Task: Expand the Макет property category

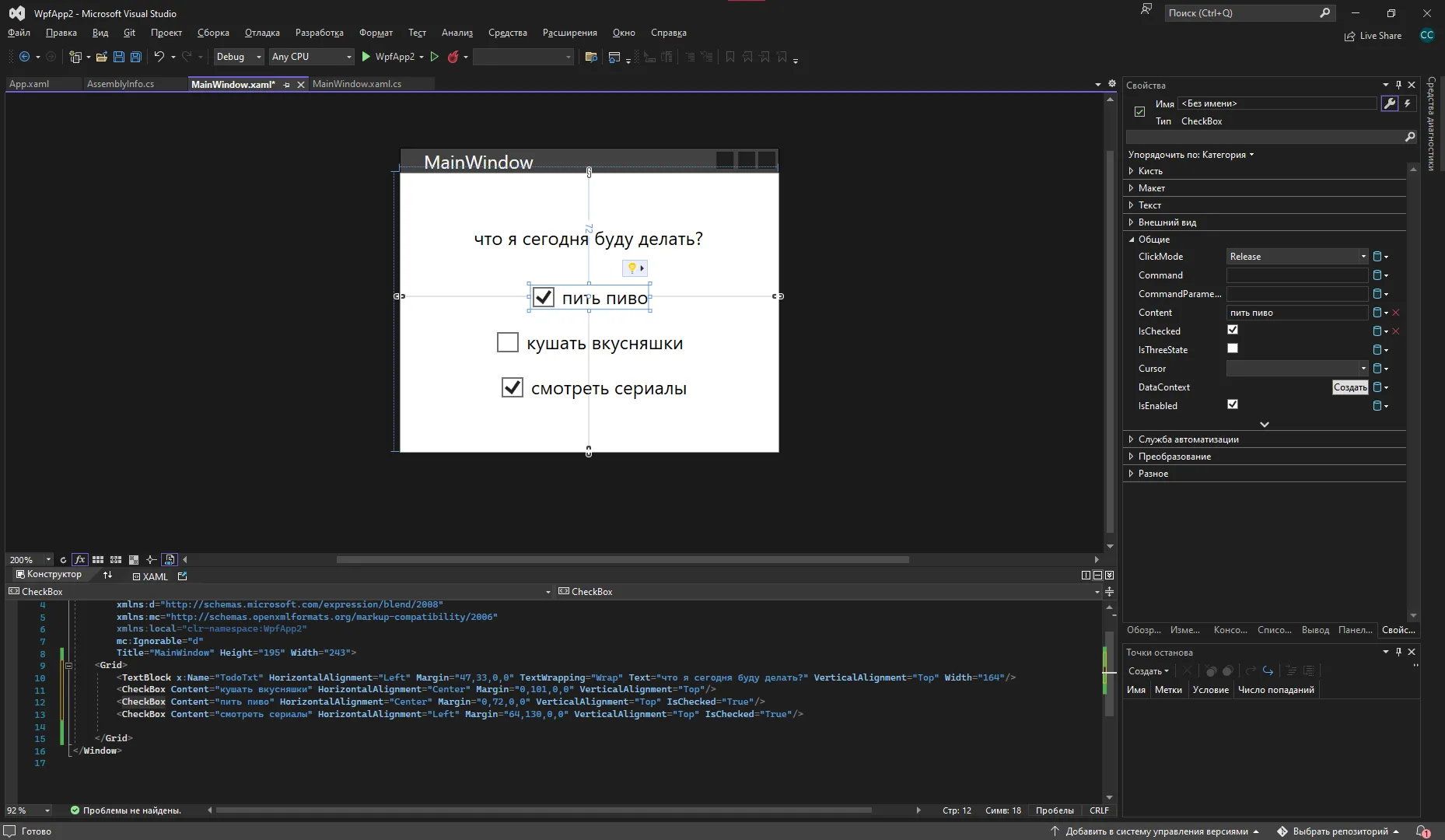Action: click(1131, 188)
